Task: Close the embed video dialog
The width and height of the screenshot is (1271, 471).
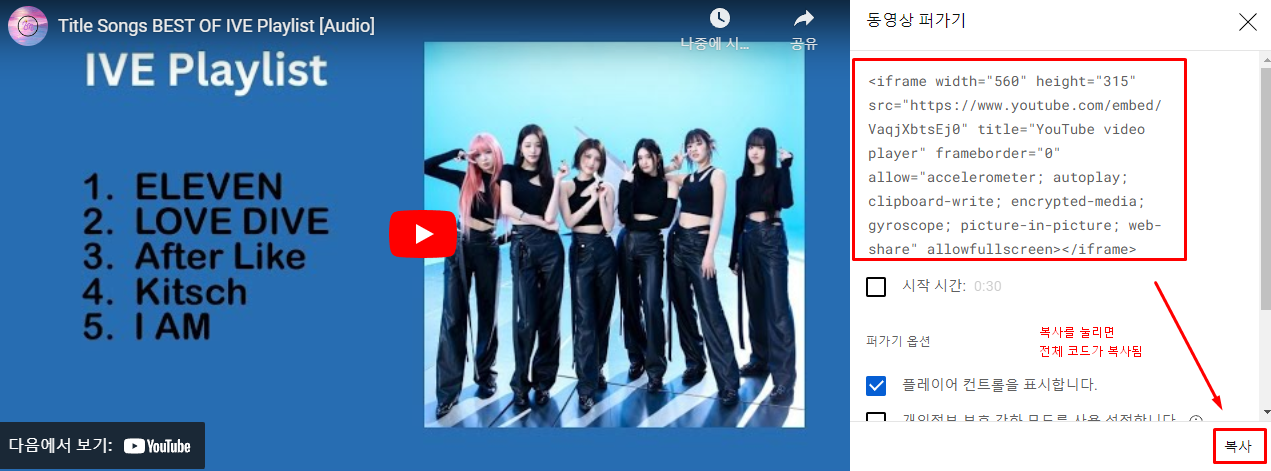Action: [x=1248, y=22]
